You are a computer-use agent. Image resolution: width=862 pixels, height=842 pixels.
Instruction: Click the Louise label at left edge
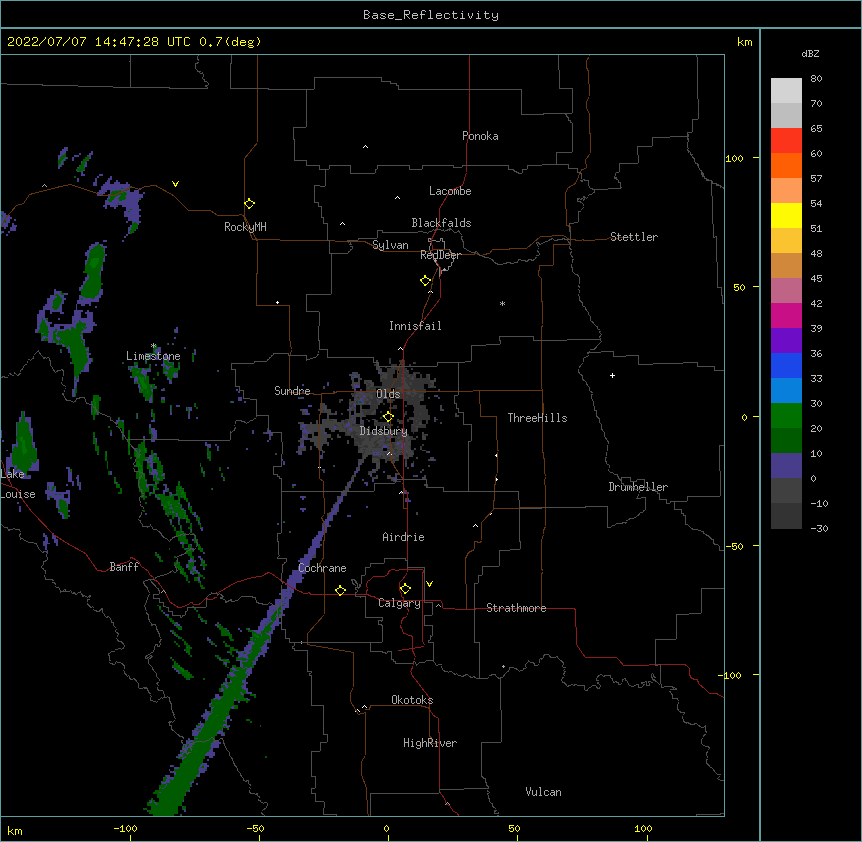coord(18,494)
